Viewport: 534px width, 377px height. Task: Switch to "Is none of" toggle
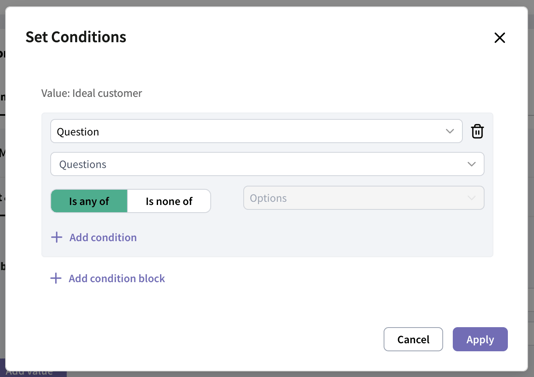(x=169, y=201)
